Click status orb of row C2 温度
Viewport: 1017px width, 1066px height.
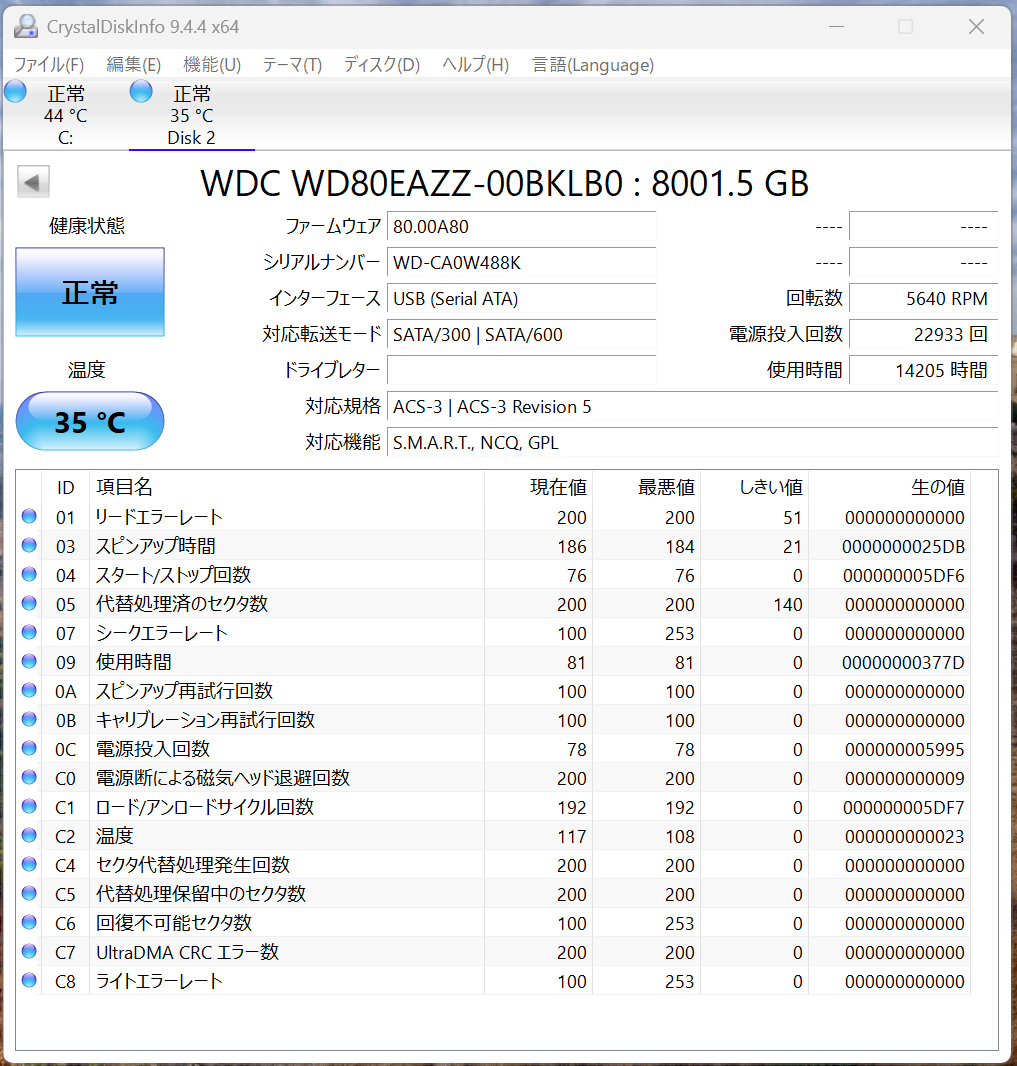coord(29,835)
